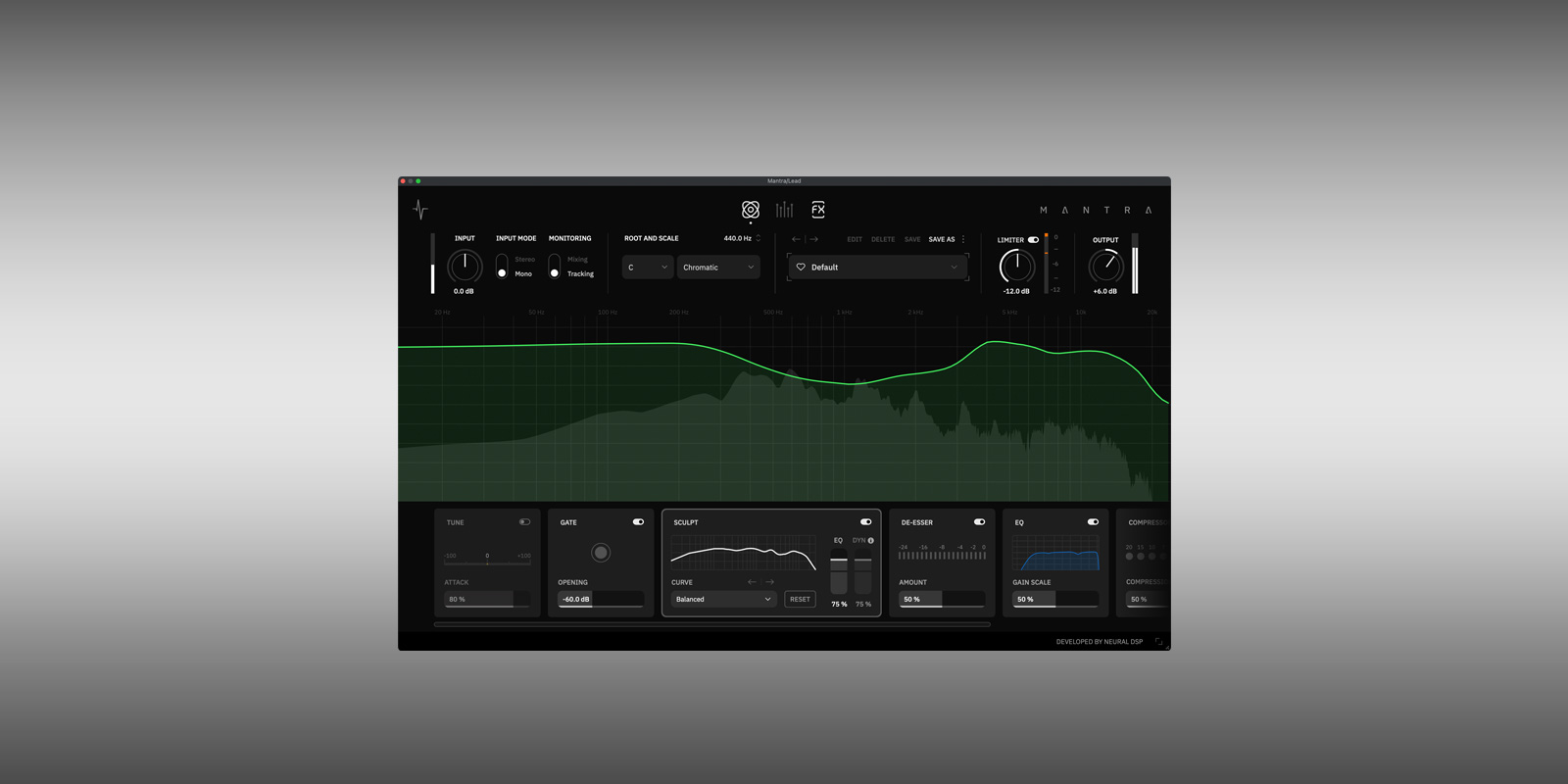Click the DELETE preset button
The image size is (1568, 784).
tap(883, 239)
